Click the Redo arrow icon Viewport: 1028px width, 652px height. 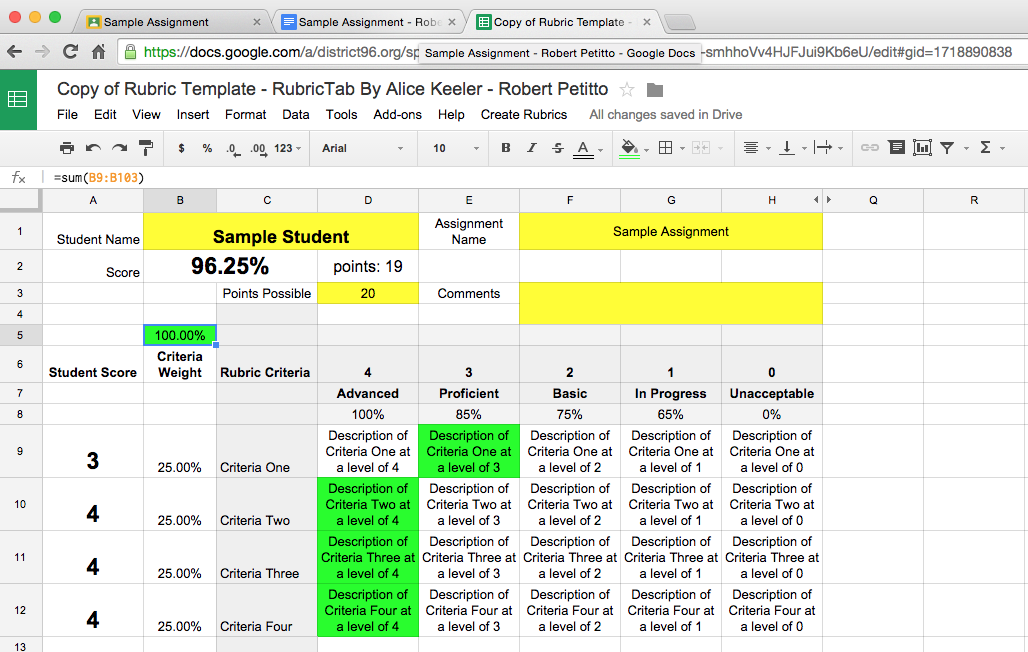[119, 148]
